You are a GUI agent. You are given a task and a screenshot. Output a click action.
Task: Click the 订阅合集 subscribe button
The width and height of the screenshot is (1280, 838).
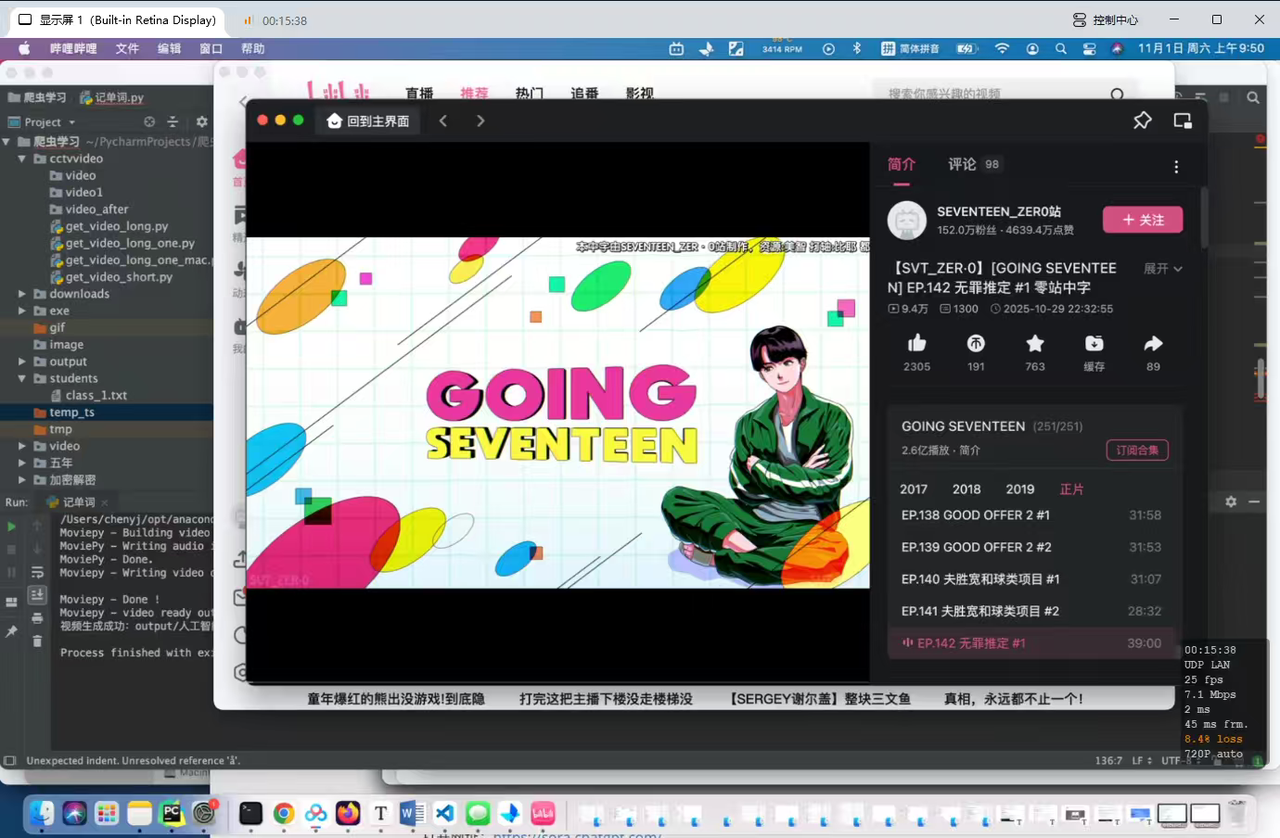(1137, 451)
